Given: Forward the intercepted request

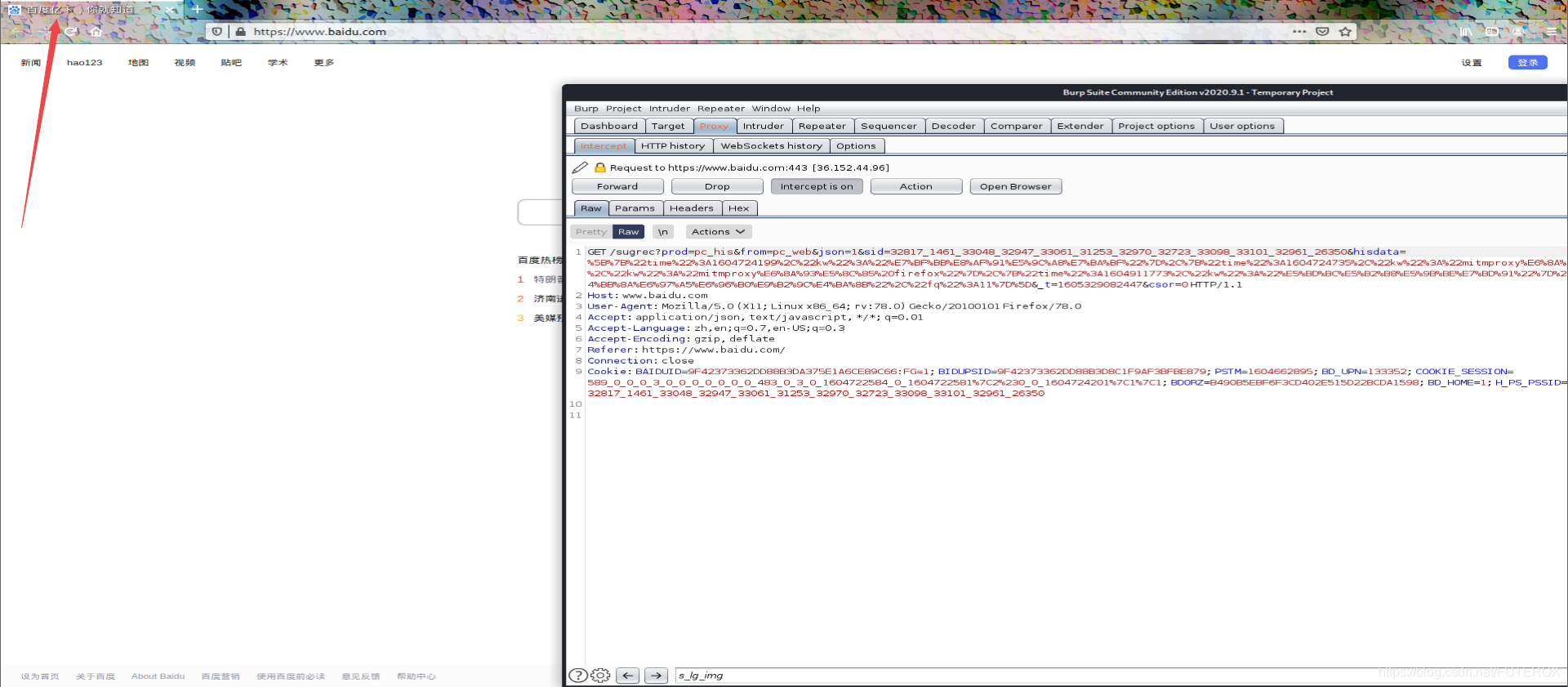Looking at the screenshot, I should 617,186.
